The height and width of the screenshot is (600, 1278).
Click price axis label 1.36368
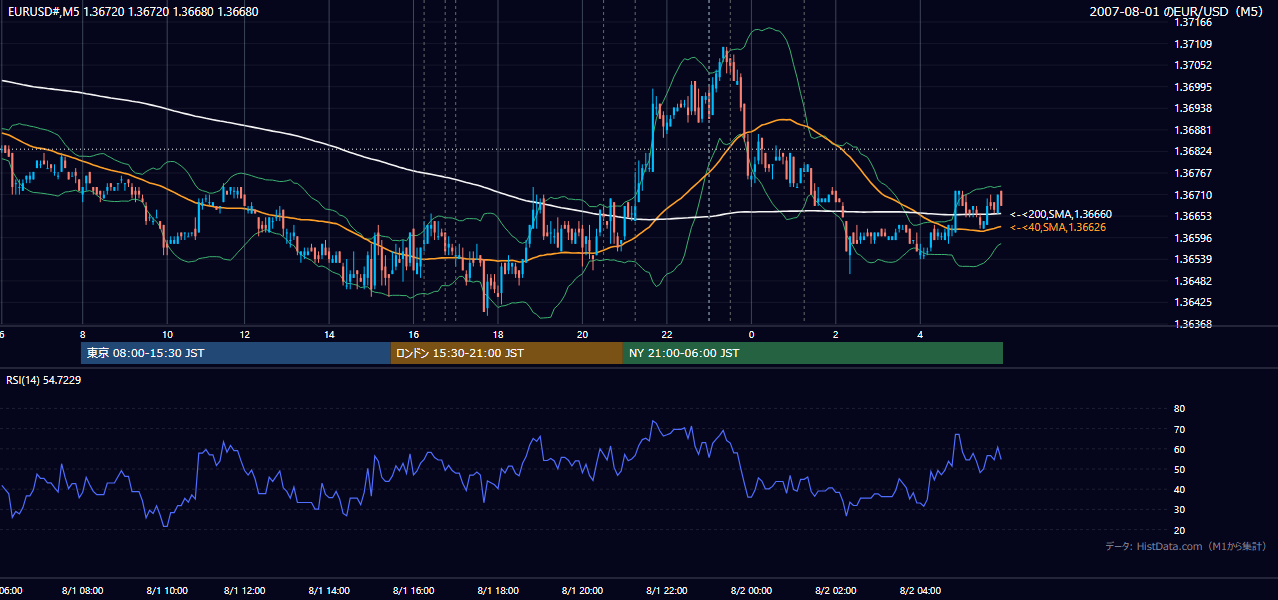(x=1193, y=324)
